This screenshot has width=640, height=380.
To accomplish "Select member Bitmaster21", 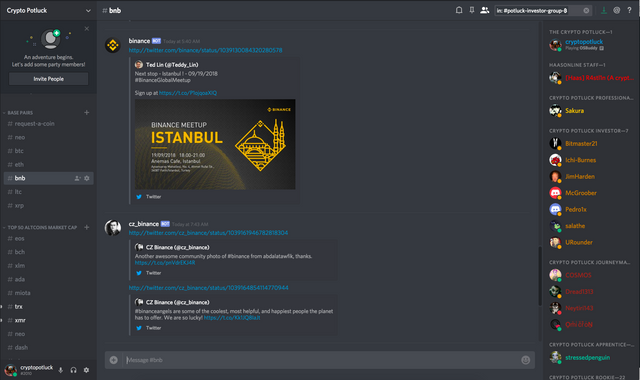I will pyautogui.click(x=591, y=144).
